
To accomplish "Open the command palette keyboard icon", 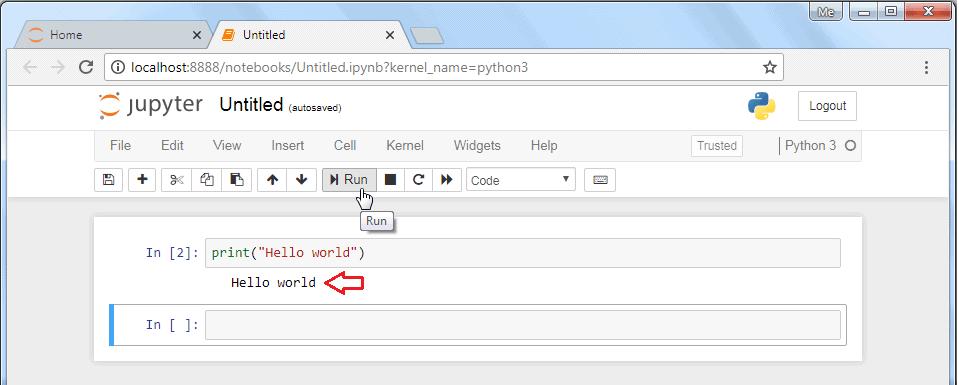I will 600,180.
